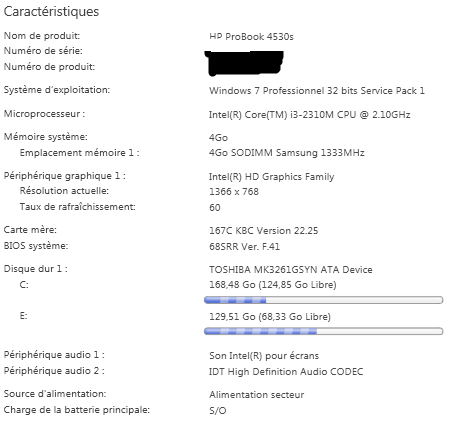Click the 1366 x 768 resolution value
Viewport: 464px width, 427px height.
[234, 192]
